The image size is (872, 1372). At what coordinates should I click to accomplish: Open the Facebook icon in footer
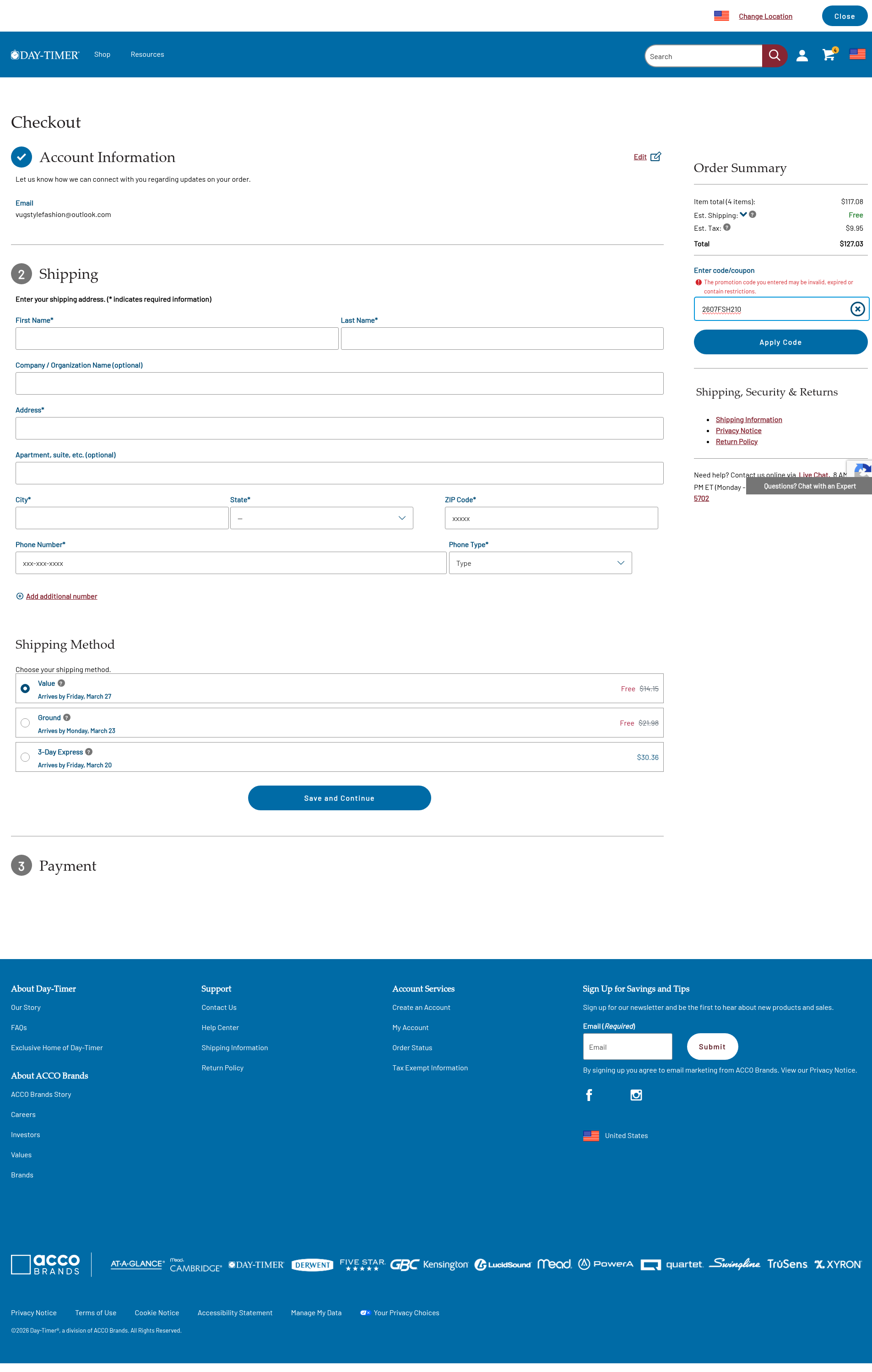pos(589,1095)
